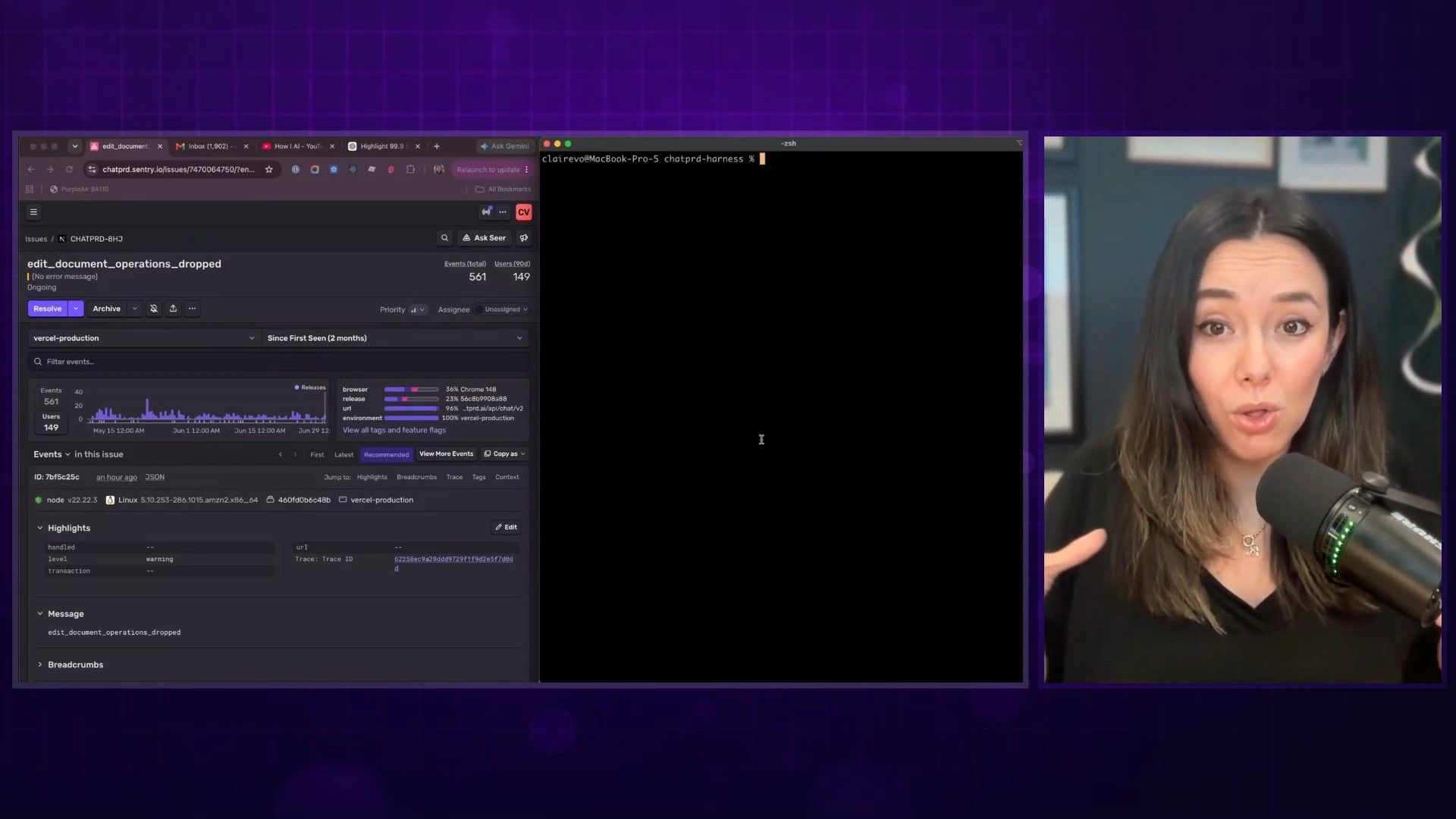Click View More Events button
Viewport: 1456px width, 819px height.
click(x=446, y=454)
